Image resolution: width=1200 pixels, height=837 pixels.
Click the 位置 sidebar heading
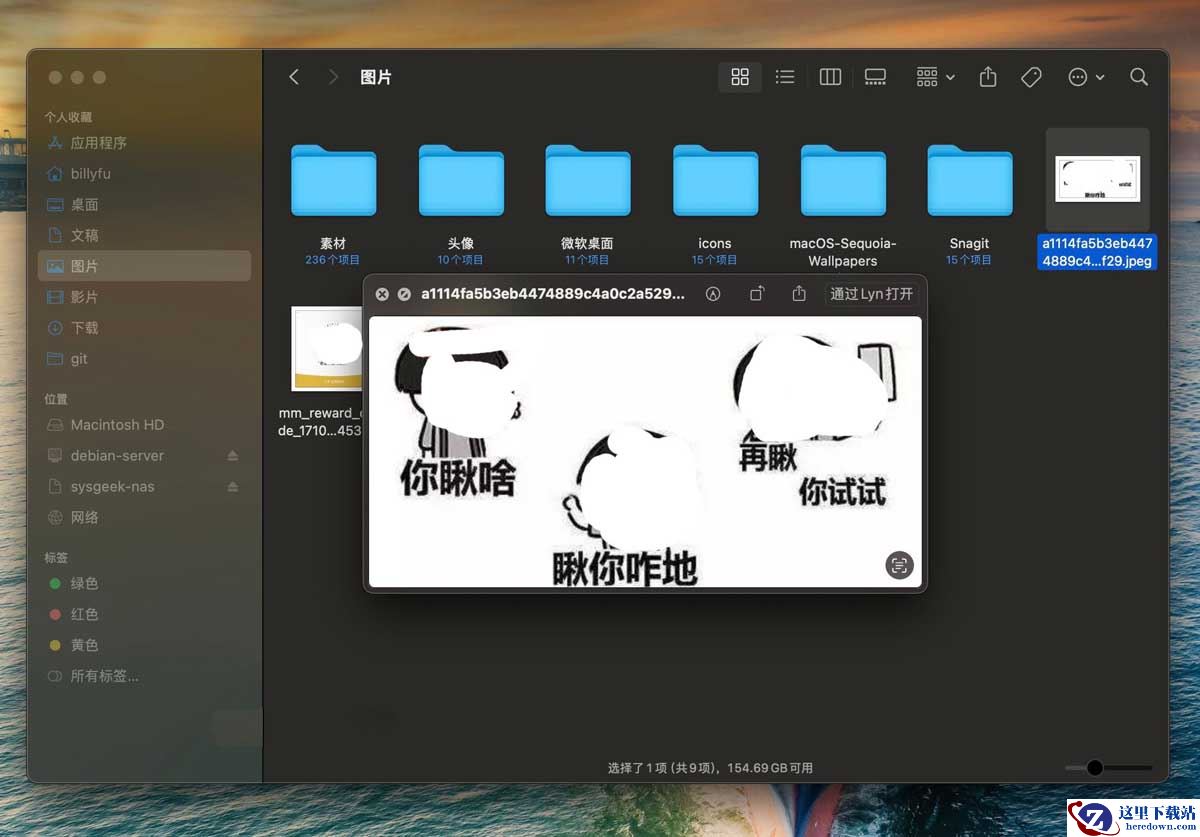click(56, 399)
